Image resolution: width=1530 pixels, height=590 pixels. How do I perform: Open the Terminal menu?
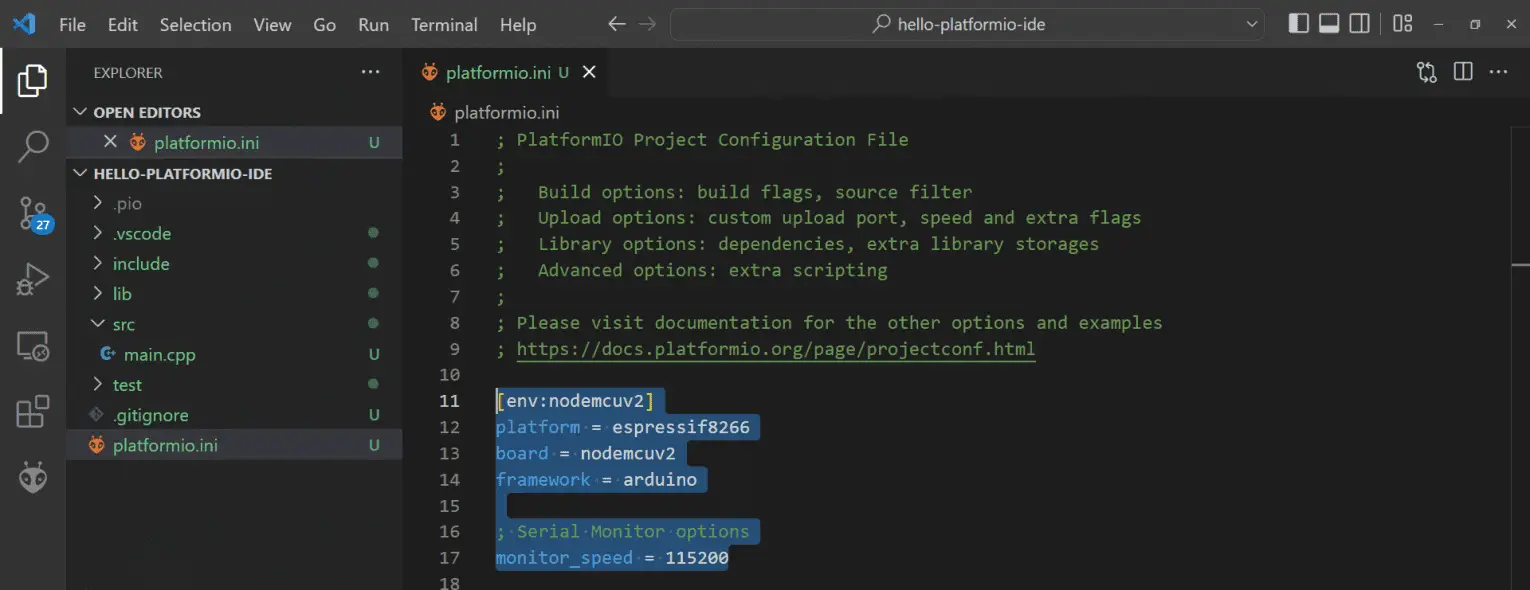(444, 24)
